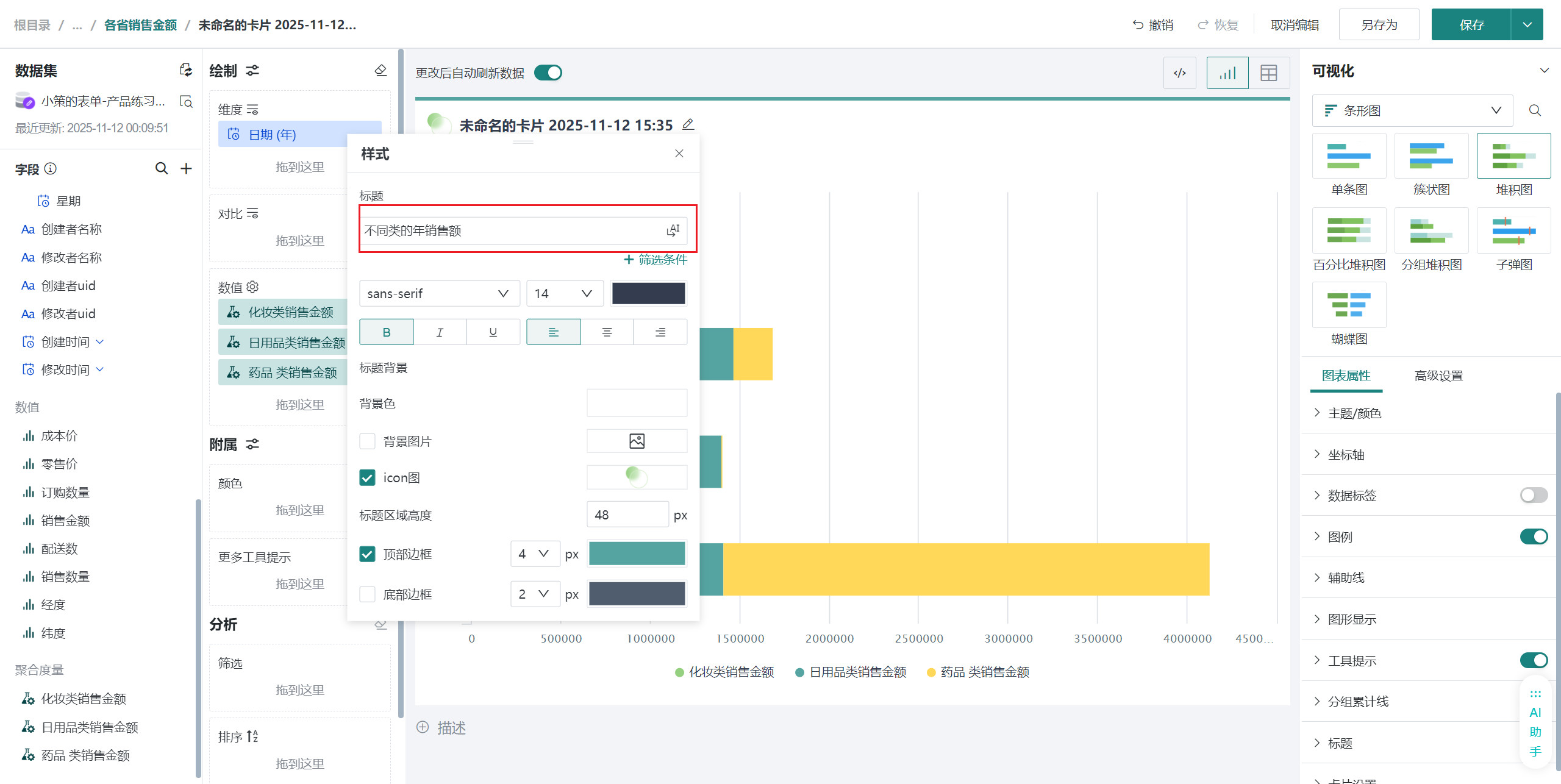This screenshot has width=1561, height=784.
Task: Open the sans-serif font dropdown
Action: tap(438, 294)
